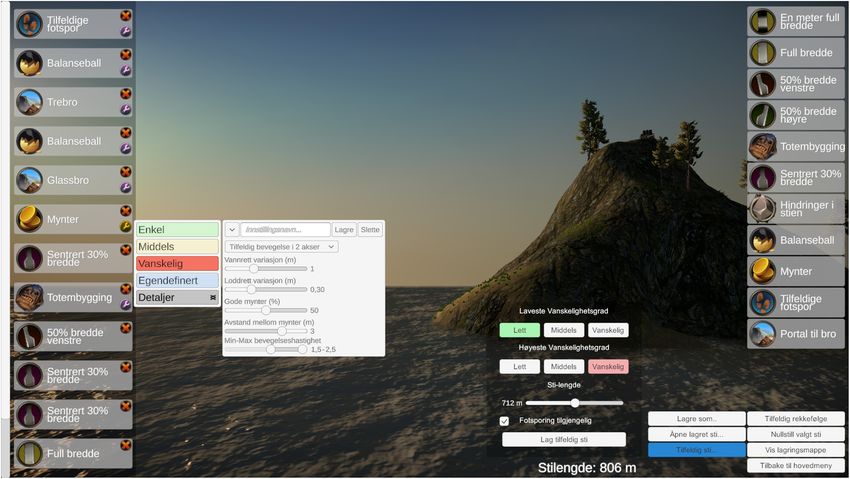Open settings wrench for Glassbro item
The image size is (850, 479).
(126, 187)
